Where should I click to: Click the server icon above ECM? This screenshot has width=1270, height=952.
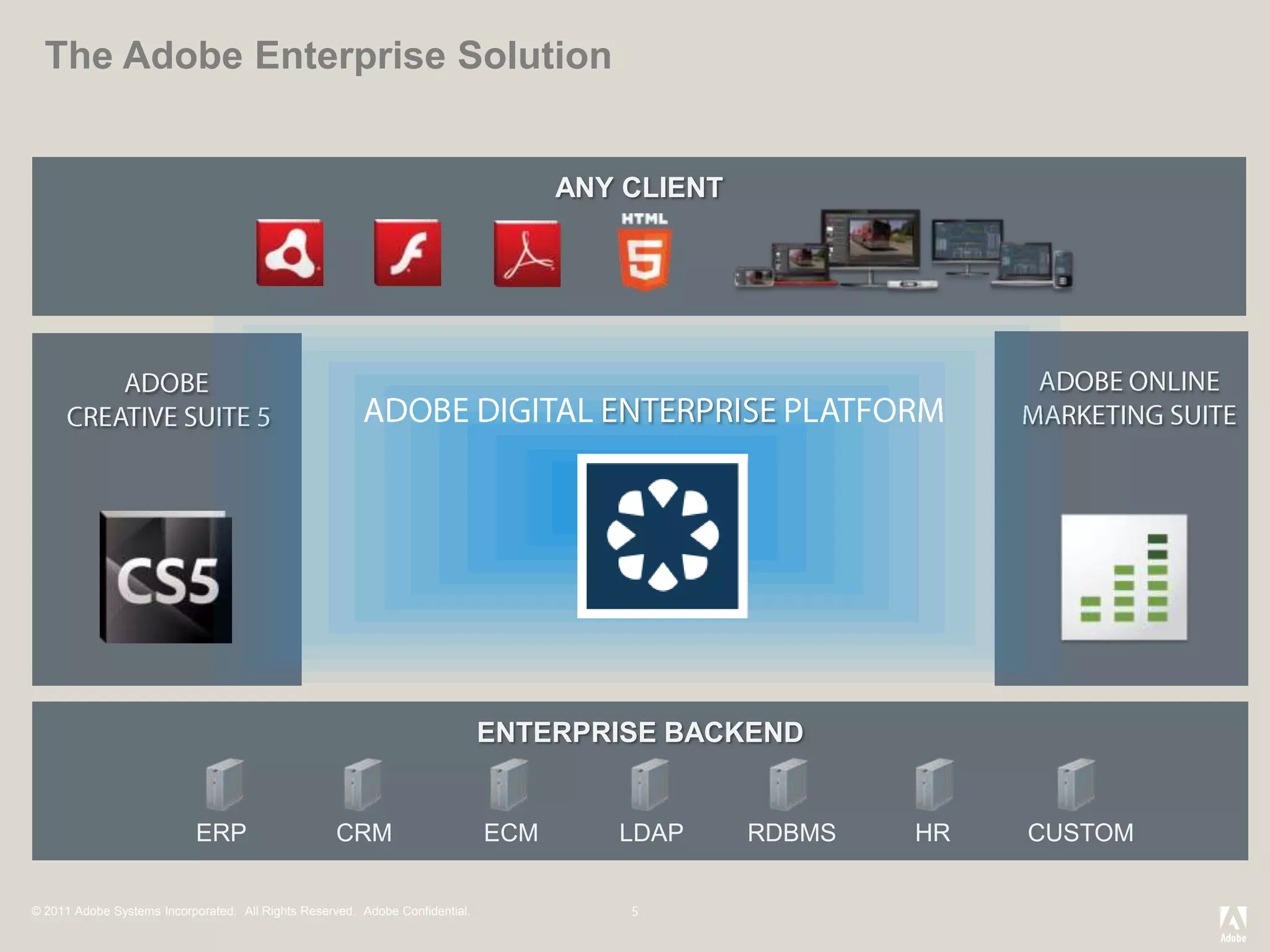509,784
